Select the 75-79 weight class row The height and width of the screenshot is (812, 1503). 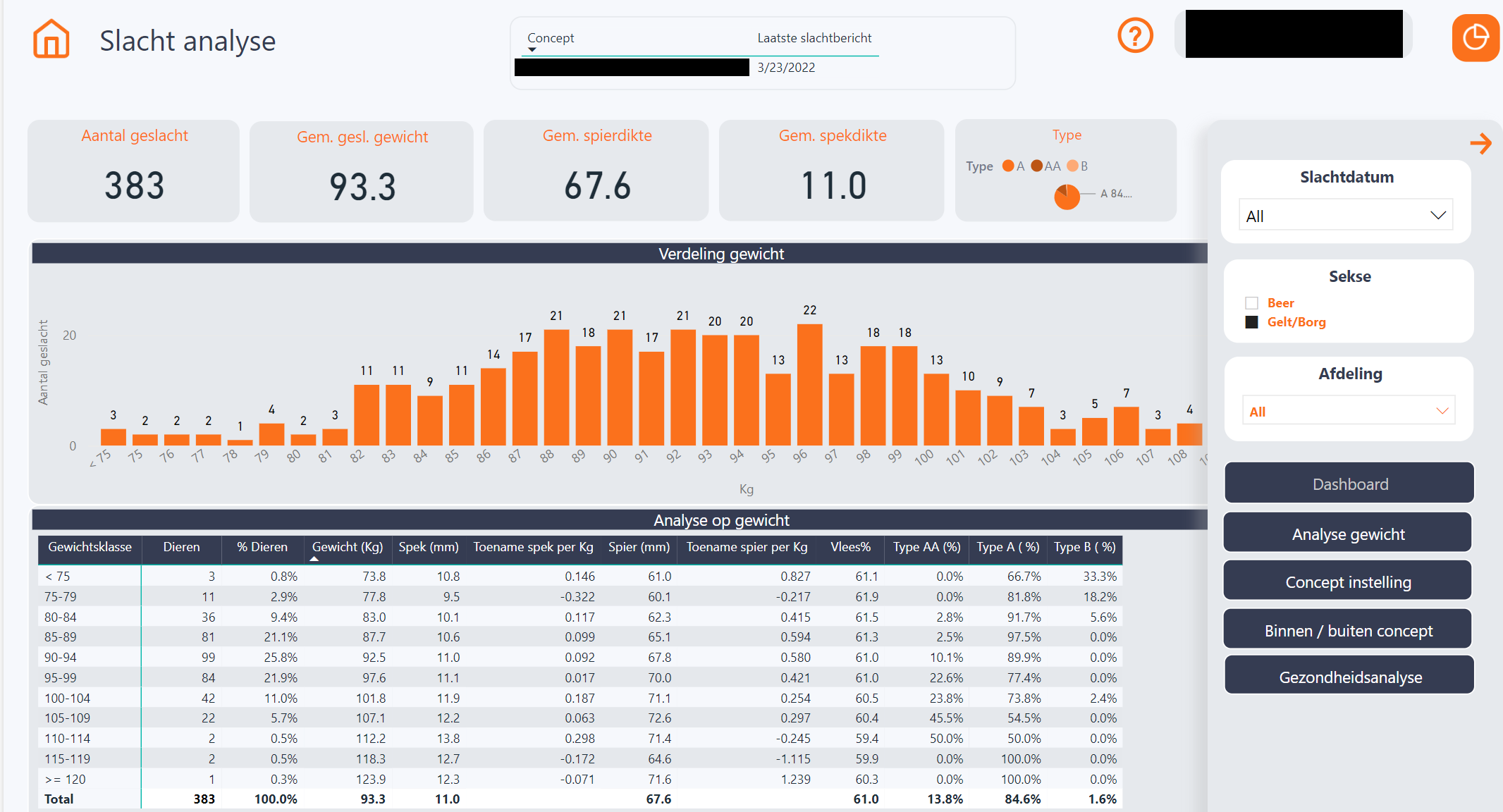pyautogui.click(x=579, y=596)
